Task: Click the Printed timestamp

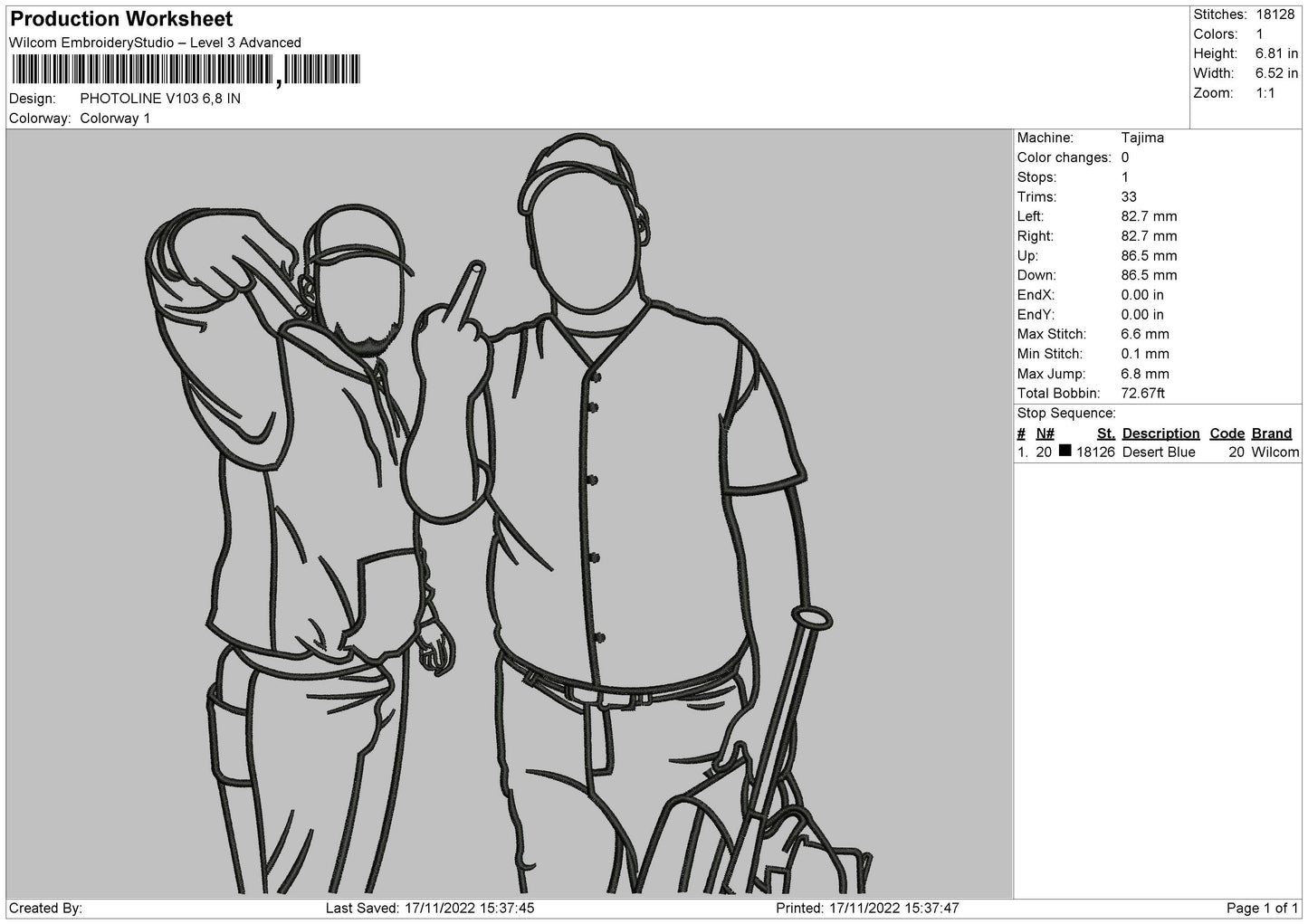Action: tap(867, 908)
